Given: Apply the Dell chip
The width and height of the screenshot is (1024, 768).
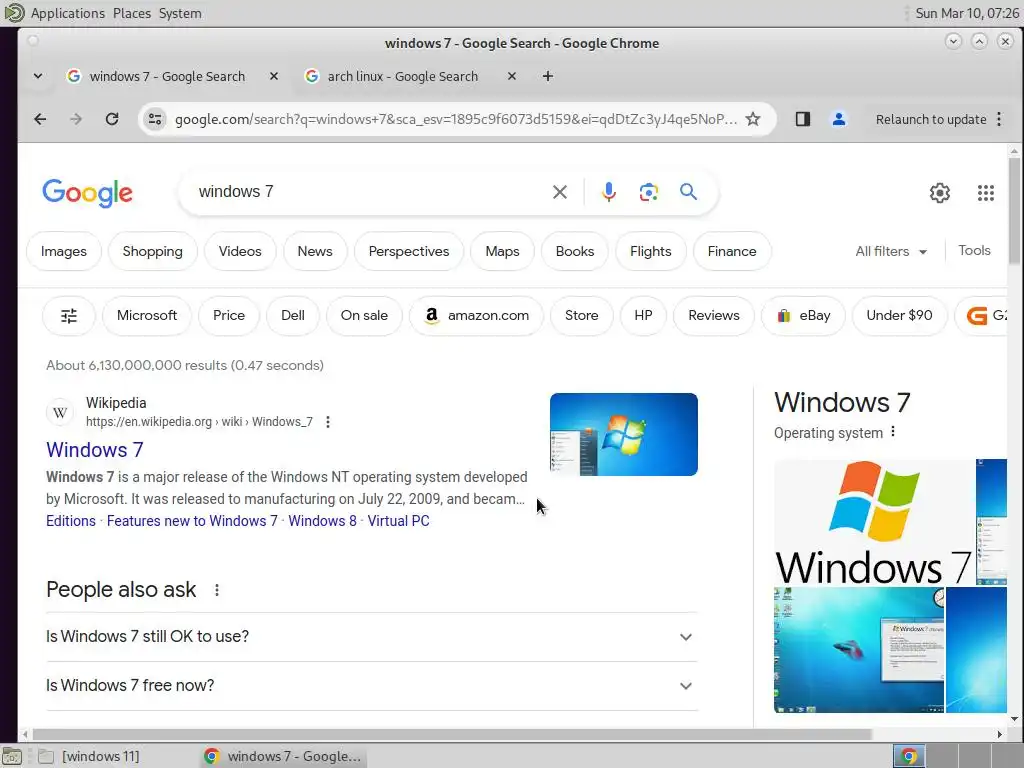Looking at the screenshot, I should [x=293, y=316].
